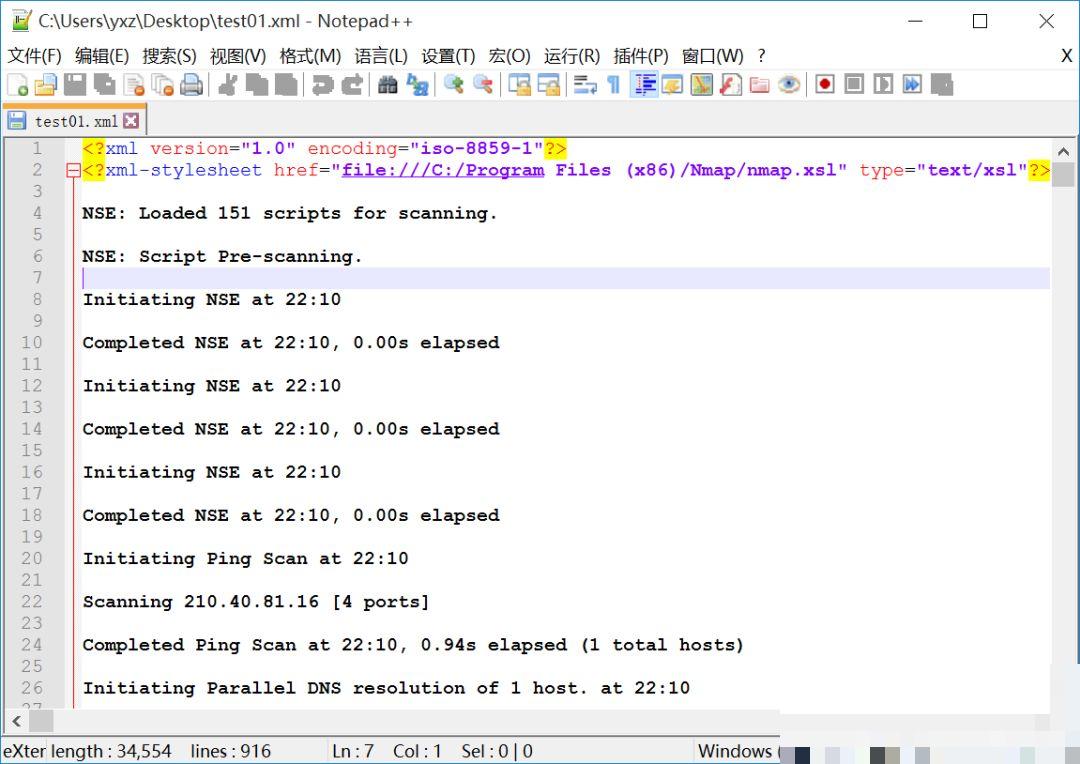
Task: Create a new file with New icon
Action: [18, 85]
